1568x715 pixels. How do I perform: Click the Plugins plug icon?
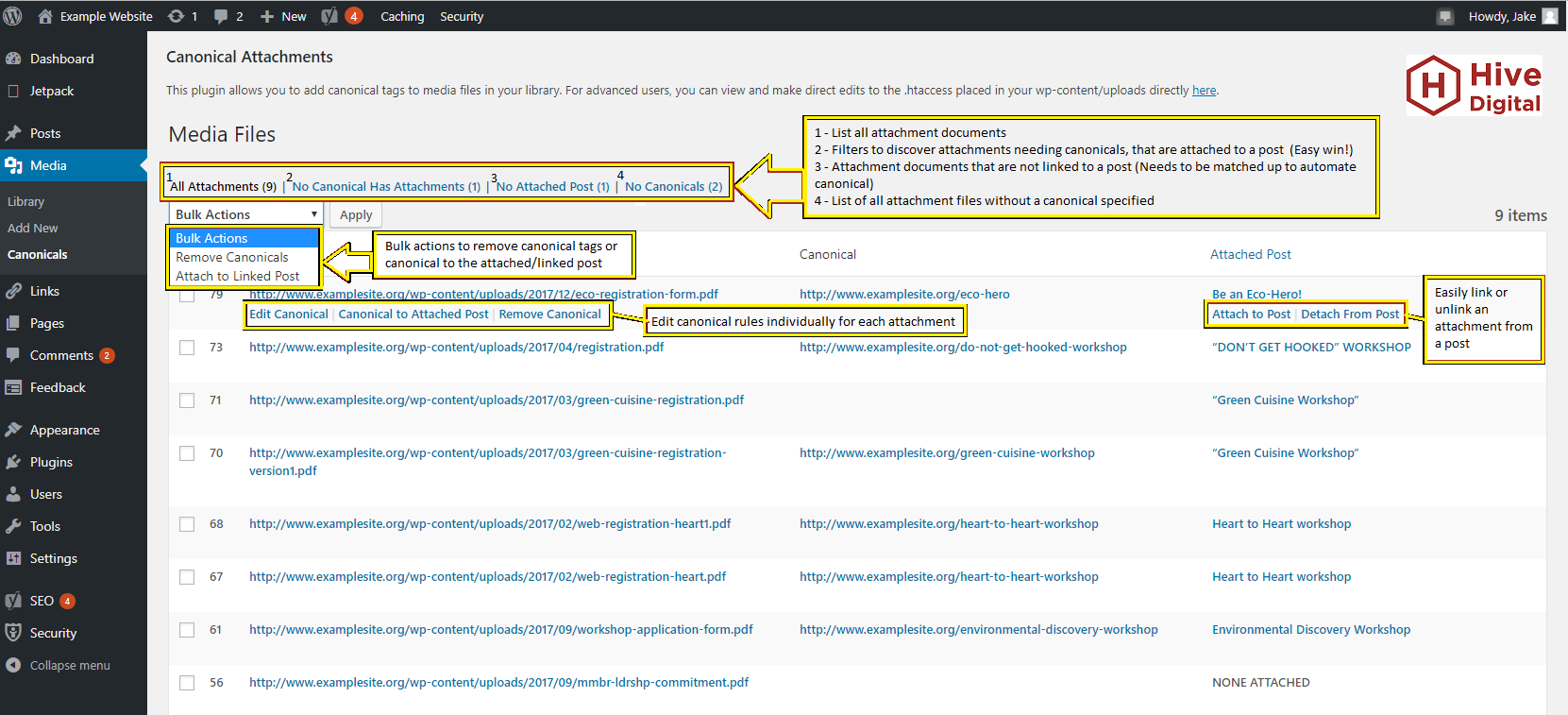[13, 462]
